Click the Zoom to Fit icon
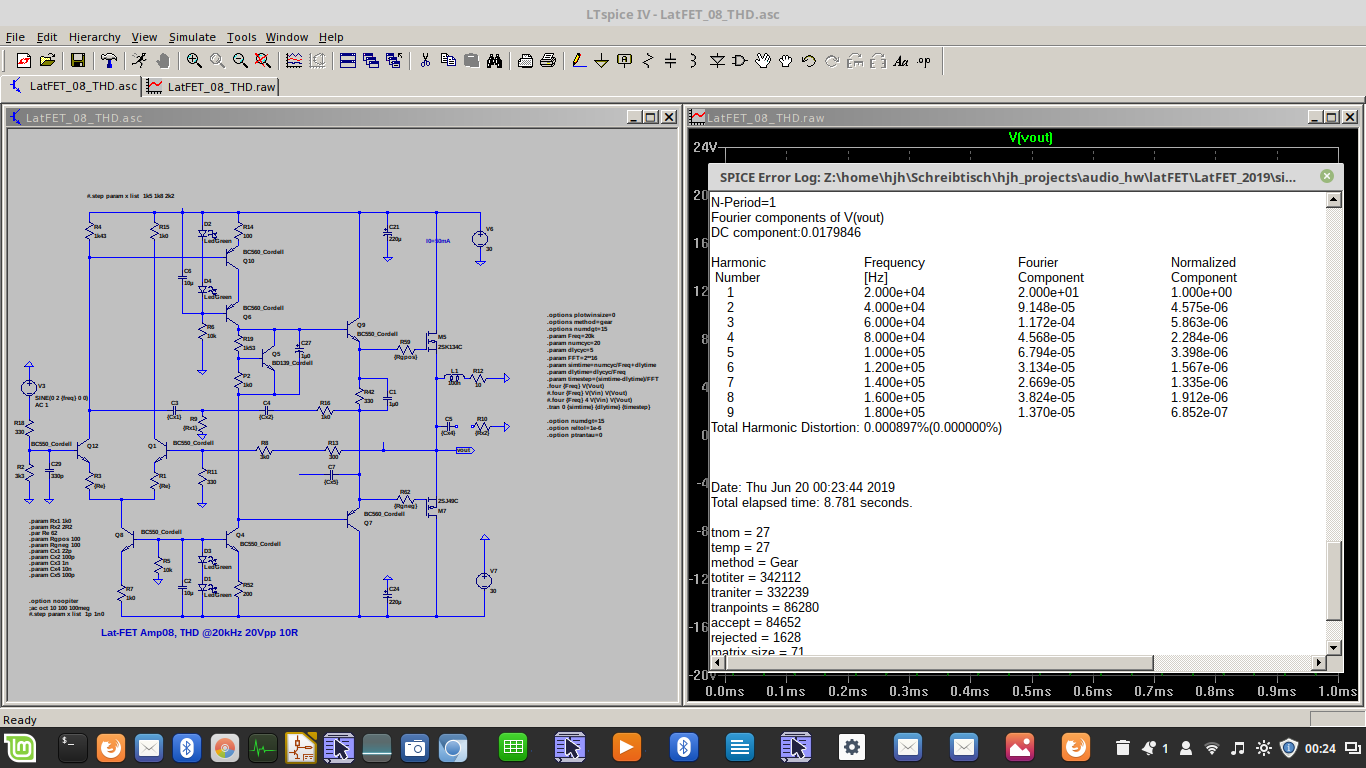 tap(263, 61)
